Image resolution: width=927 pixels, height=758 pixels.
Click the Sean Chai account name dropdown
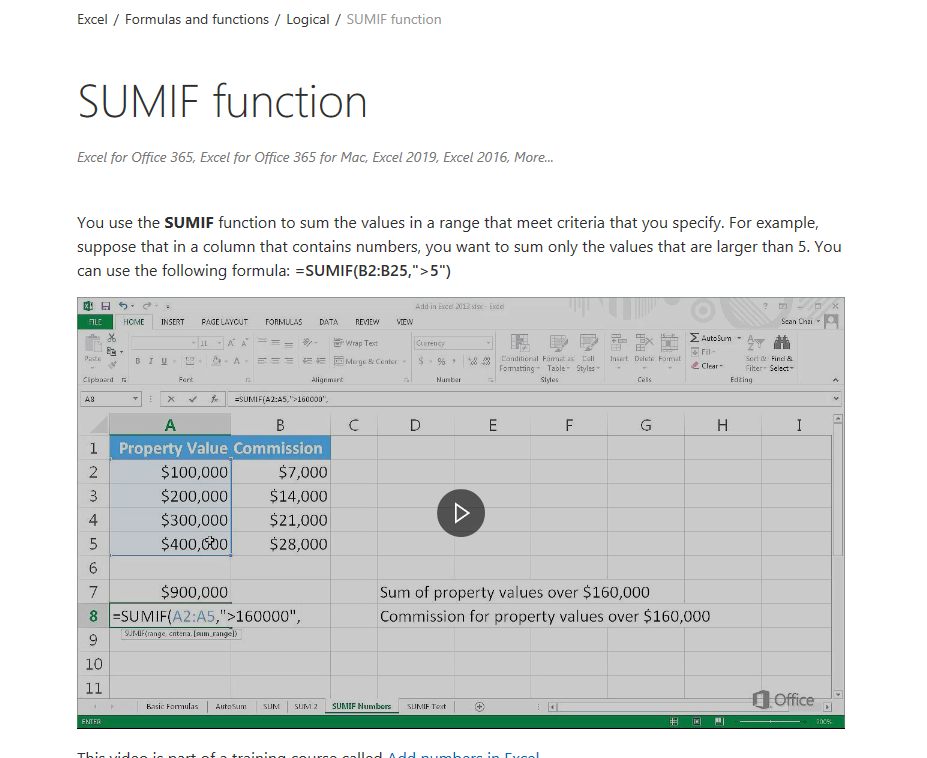[800, 321]
